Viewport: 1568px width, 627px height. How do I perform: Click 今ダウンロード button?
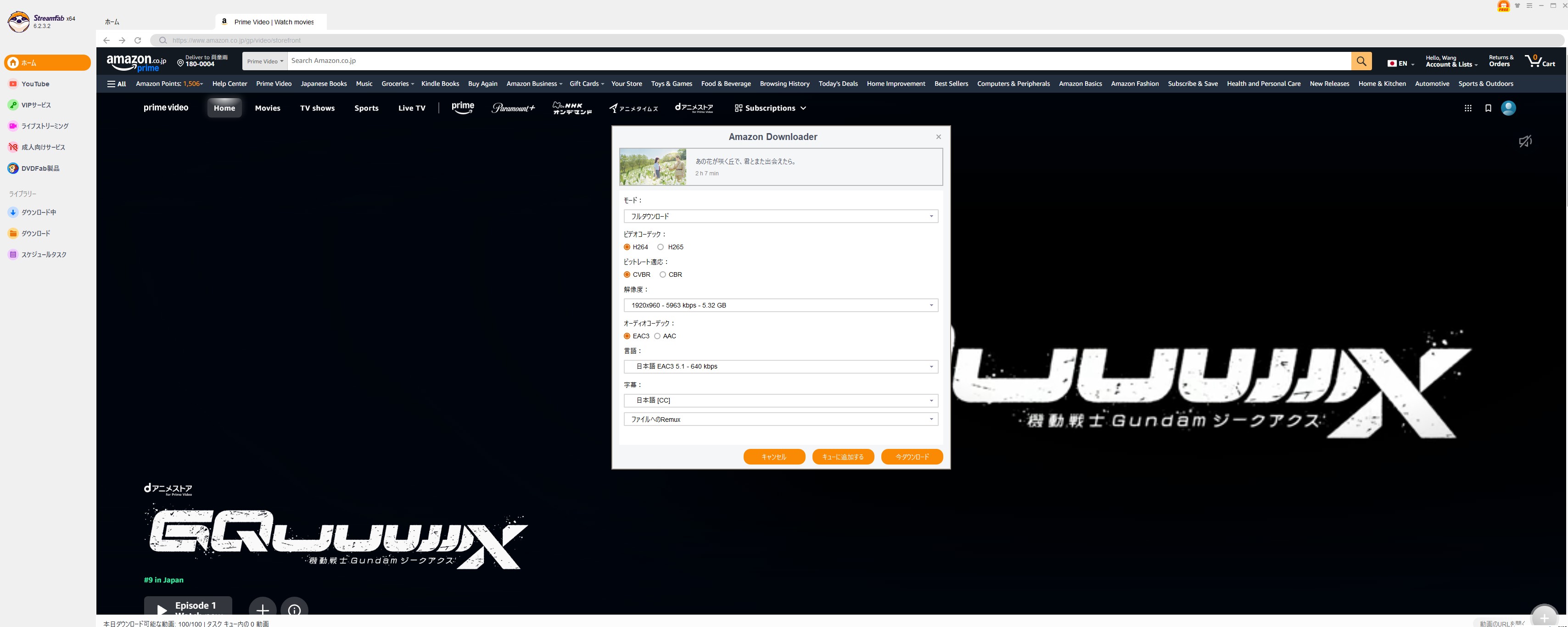[912, 457]
